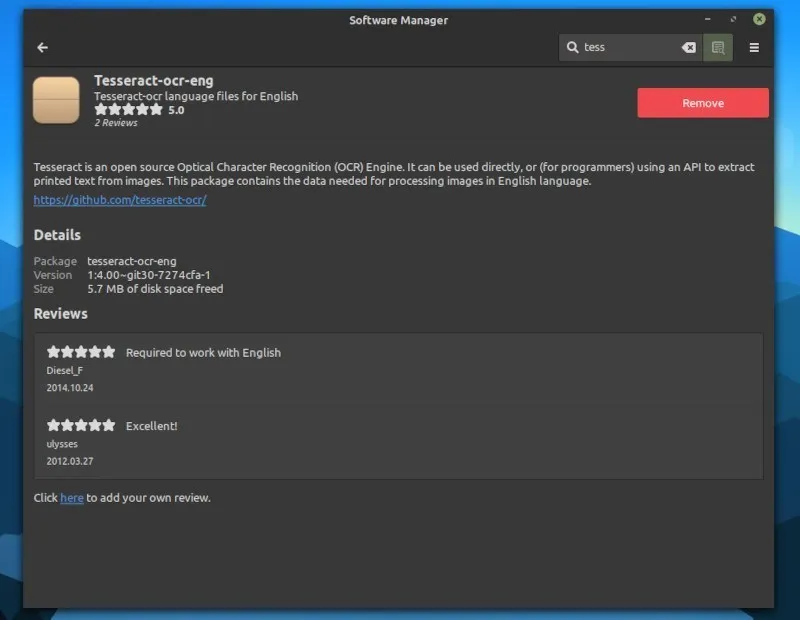The height and width of the screenshot is (620, 800).
Task: Click the package version value text
Action: [x=148, y=275]
